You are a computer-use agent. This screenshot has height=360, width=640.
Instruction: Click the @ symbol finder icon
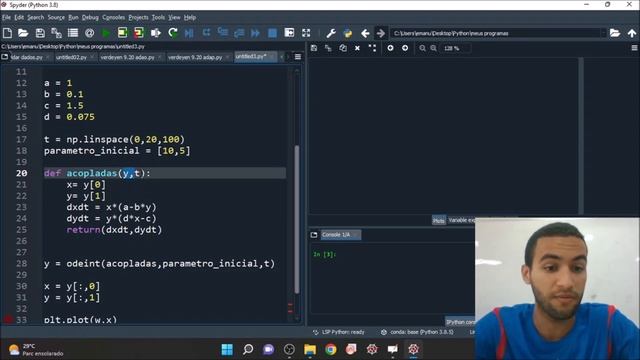(89, 33)
